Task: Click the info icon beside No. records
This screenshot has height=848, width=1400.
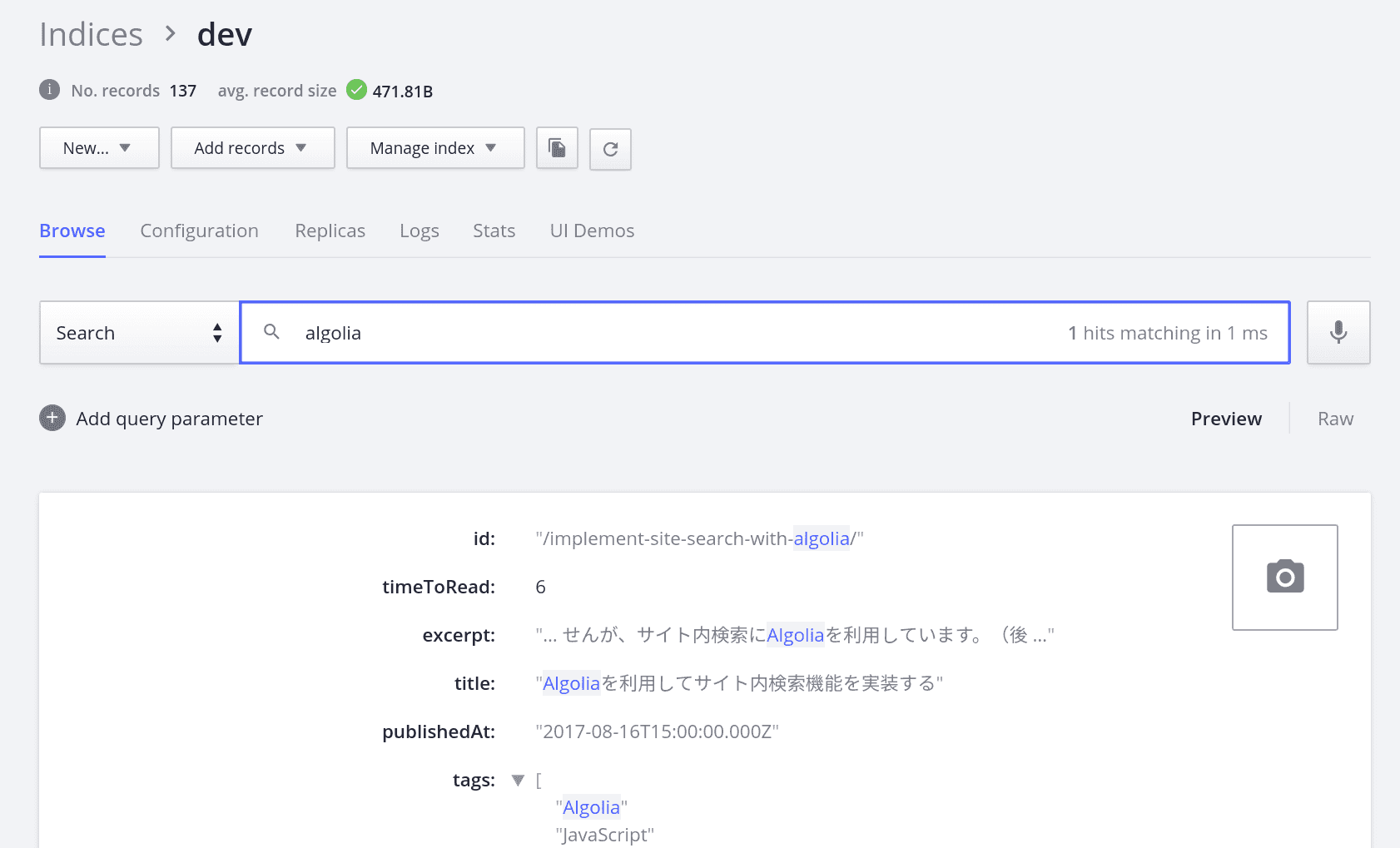Action: [x=50, y=90]
